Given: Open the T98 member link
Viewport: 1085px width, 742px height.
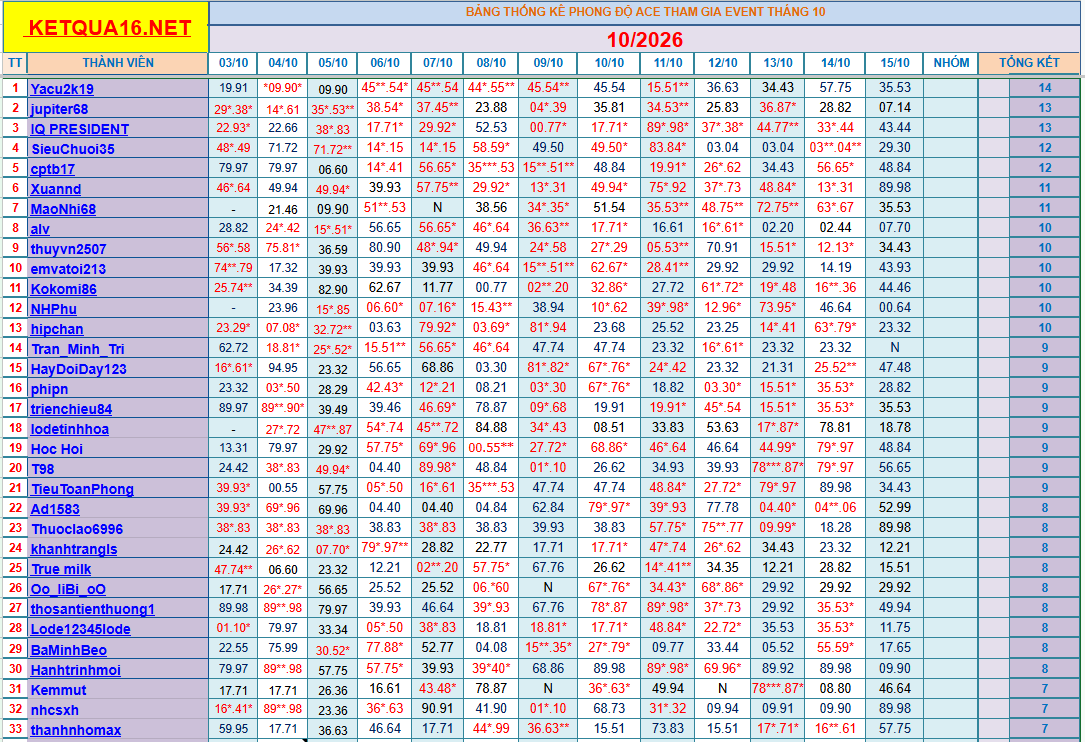Looking at the screenshot, I should [42, 469].
